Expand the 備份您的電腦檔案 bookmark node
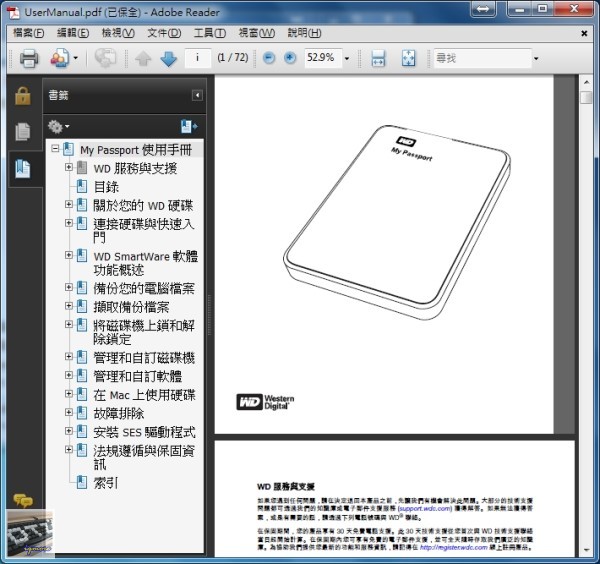Viewport: 600px width, 564px height. point(68,287)
